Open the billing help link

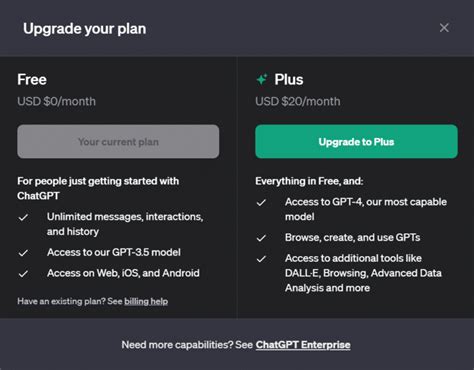click(146, 301)
